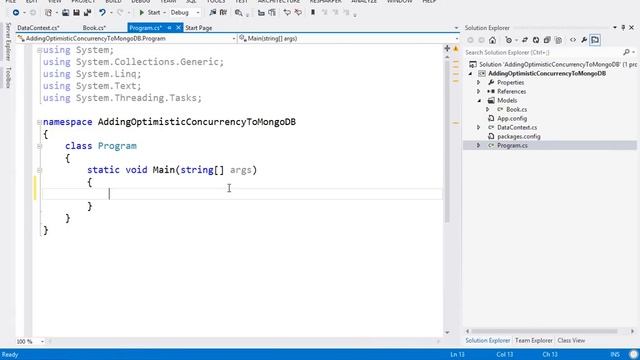
Task: Click the Redo toolbar icon
Action: point(120,13)
